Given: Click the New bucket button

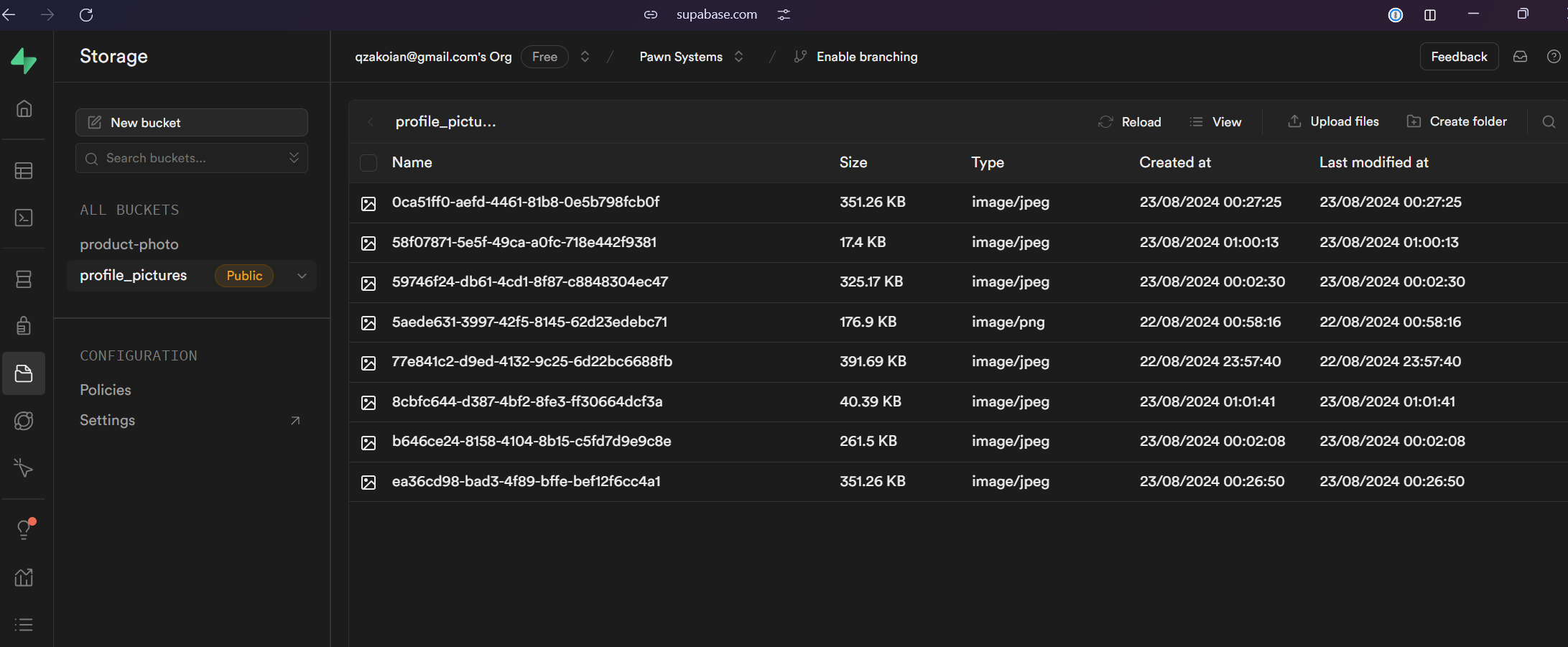Looking at the screenshot, I should coord(192,123).
